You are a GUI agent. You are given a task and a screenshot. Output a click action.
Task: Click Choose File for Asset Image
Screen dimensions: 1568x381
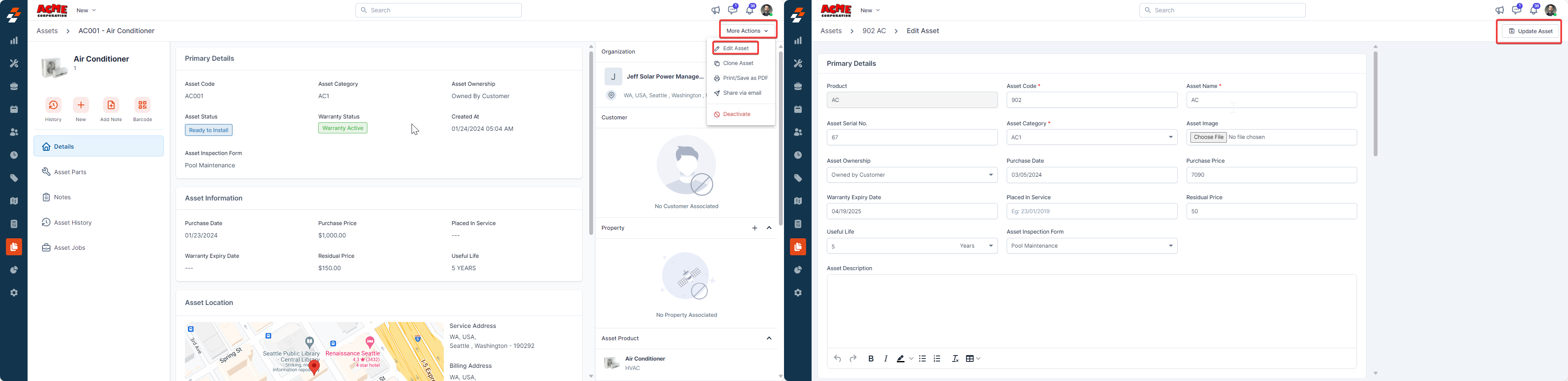(1208, 137)
